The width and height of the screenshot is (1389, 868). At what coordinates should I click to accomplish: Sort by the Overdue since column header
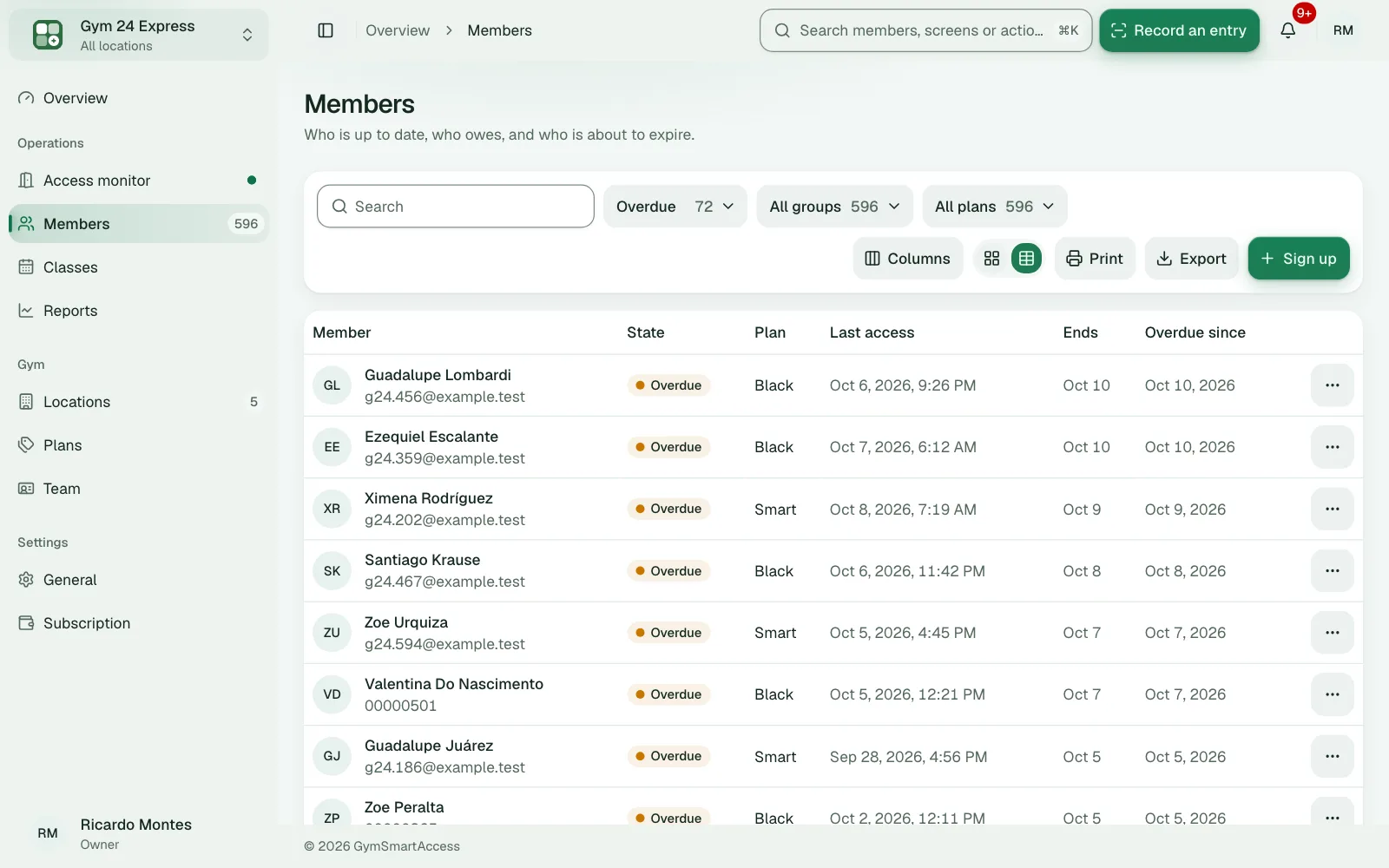pos(1195,332)
